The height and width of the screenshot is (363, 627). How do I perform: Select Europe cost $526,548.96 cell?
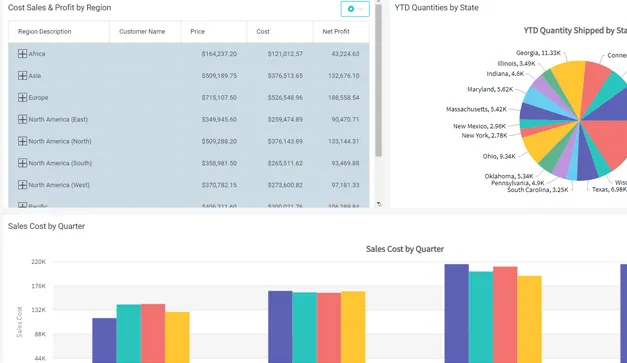(x=285, y=98)
